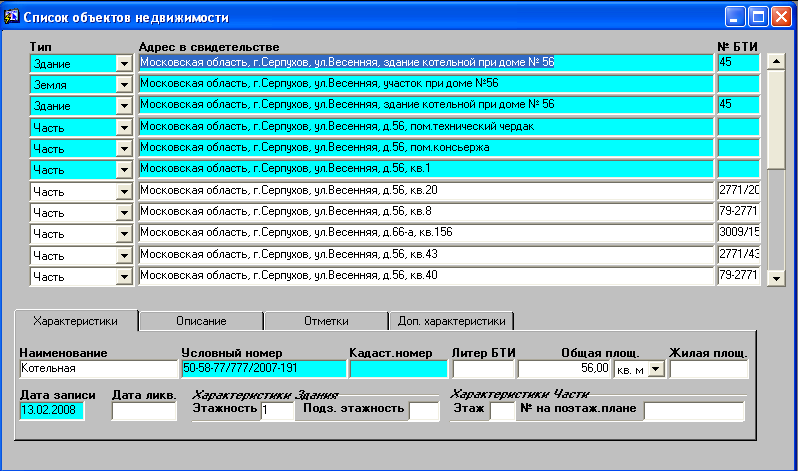Expand the Тип dropdown for the кв.43 row
Image resolution: width=798 pixels, height=471 pixels.
pos(124,255)
